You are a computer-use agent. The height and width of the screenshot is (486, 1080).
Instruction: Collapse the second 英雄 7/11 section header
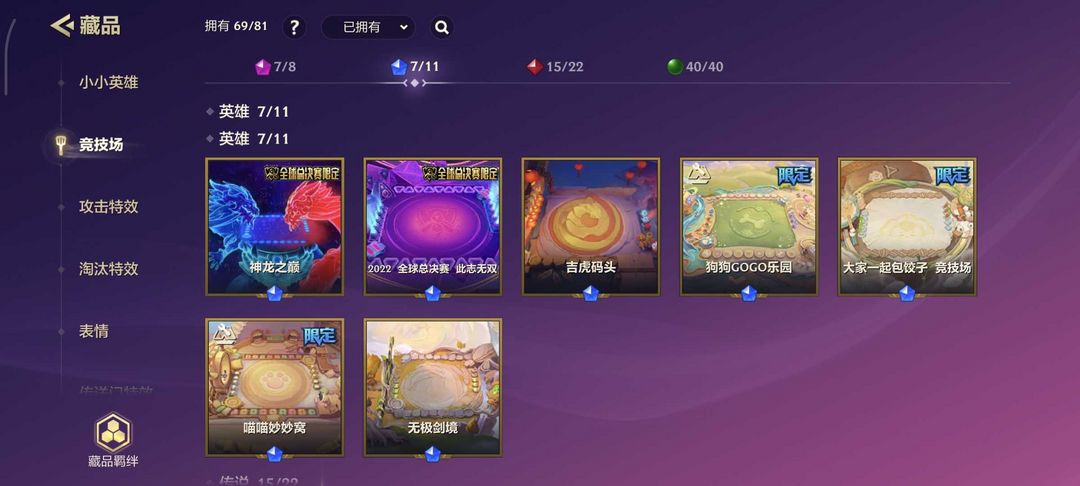click(248, 139)
